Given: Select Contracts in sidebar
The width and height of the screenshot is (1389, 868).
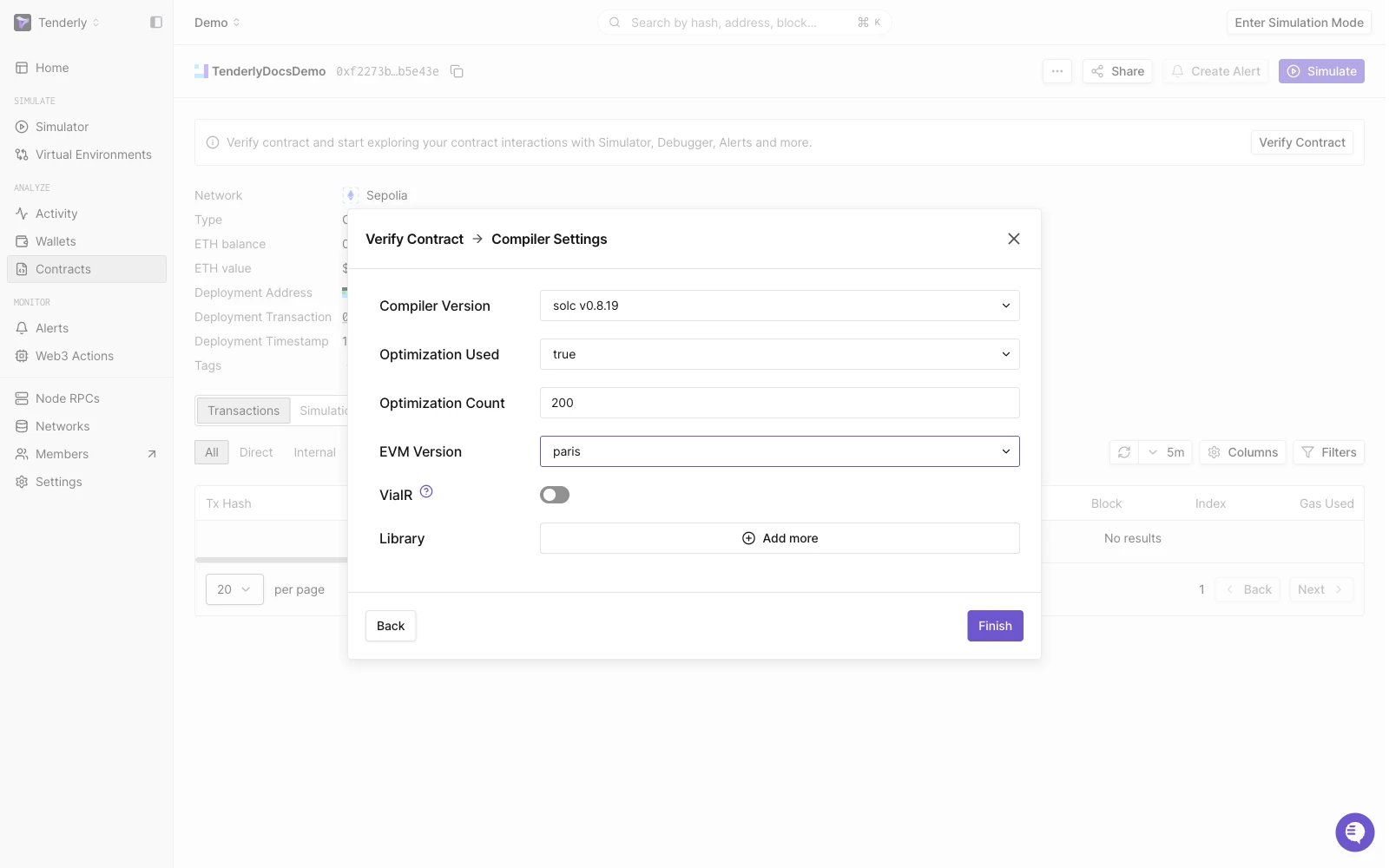Looking at the screenshot, I should (x=87, y=269).
